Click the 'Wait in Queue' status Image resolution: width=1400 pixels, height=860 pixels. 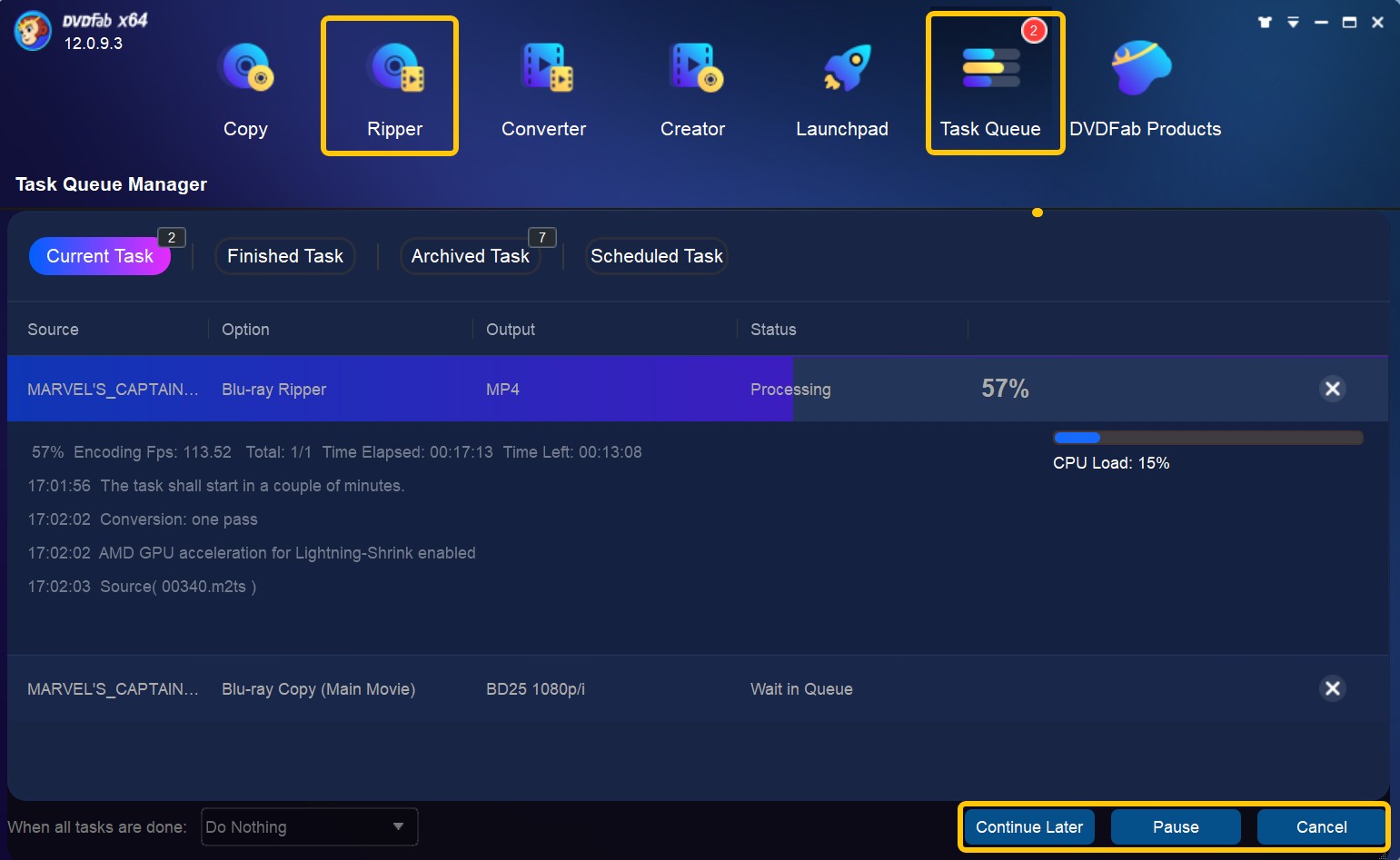coord(801,689)
